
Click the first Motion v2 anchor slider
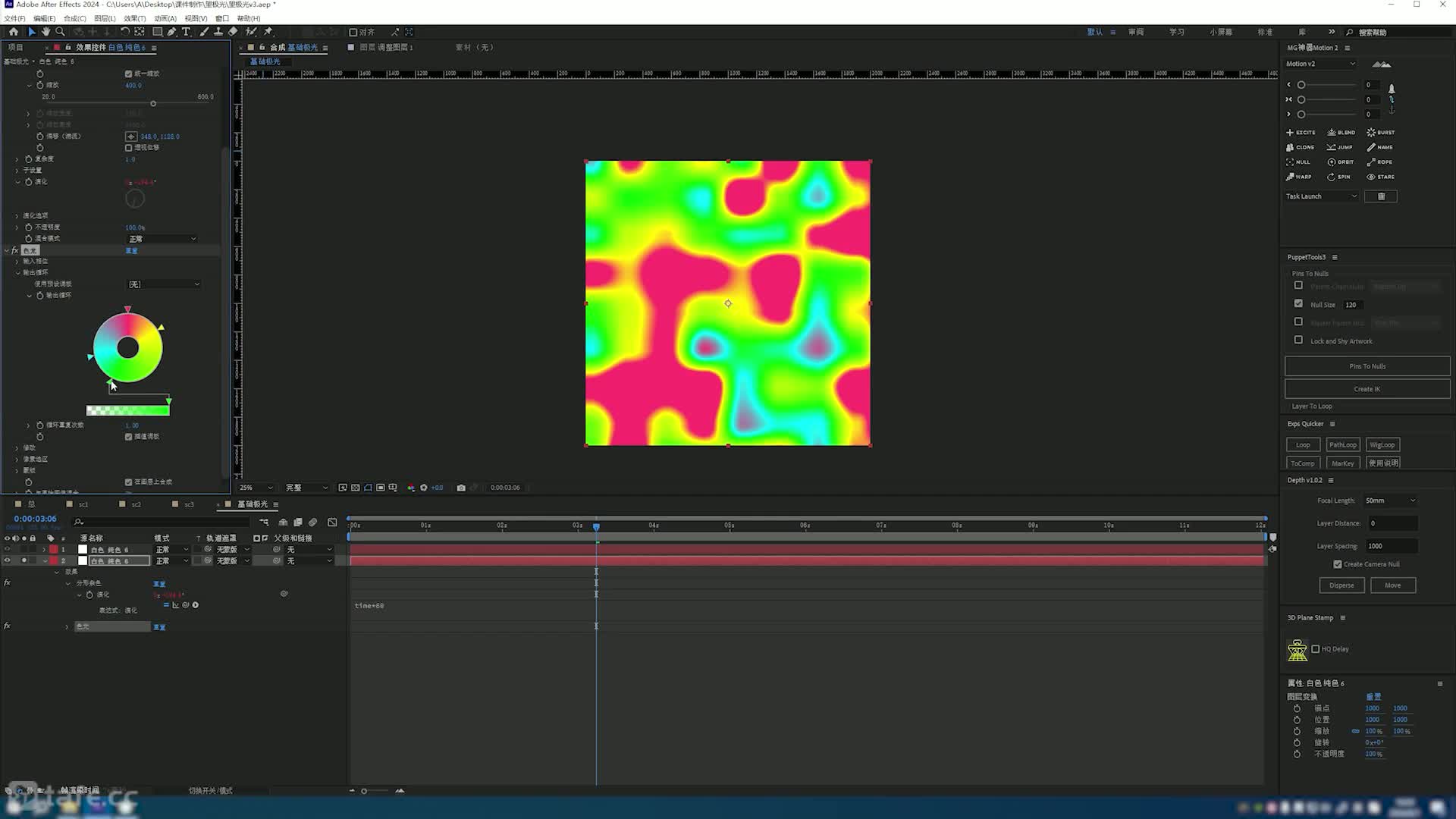coord(1327,85)
